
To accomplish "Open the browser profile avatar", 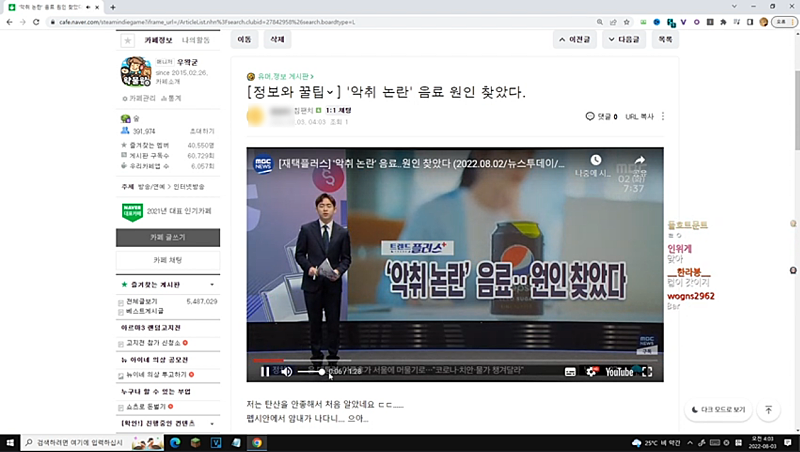I will click(x=763, y=22).
